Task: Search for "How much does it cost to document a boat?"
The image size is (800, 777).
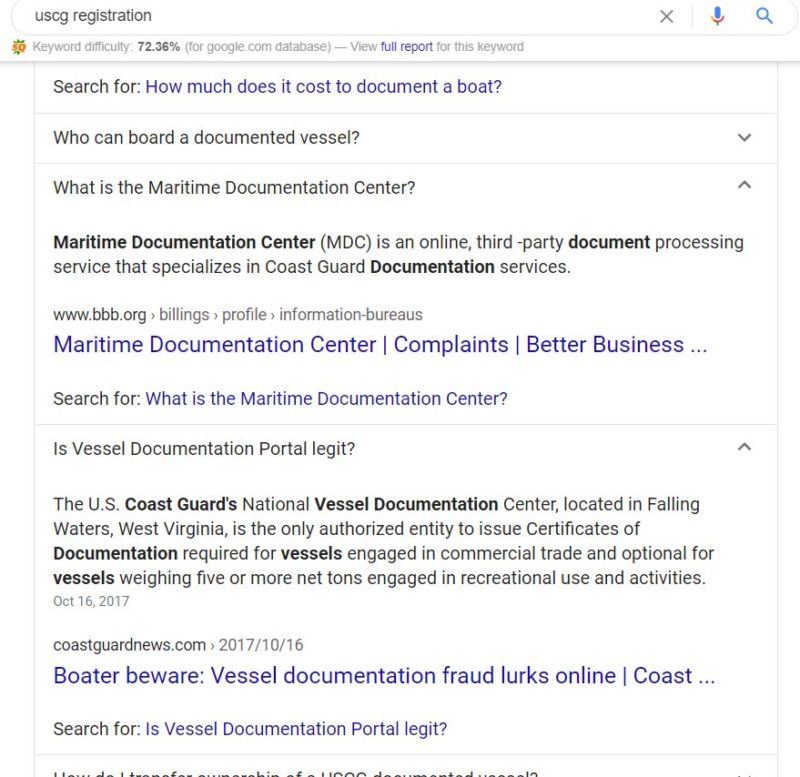Action: (323, 87)
